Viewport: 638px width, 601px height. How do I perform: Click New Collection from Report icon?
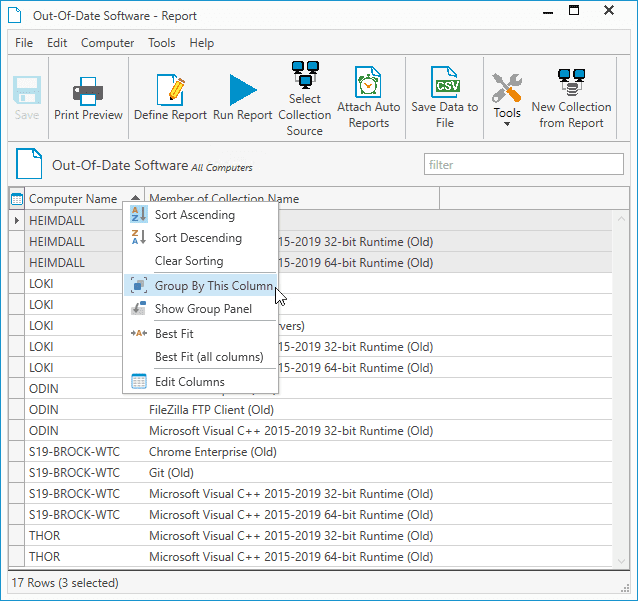pyautogui.click(x=571, y=82)
